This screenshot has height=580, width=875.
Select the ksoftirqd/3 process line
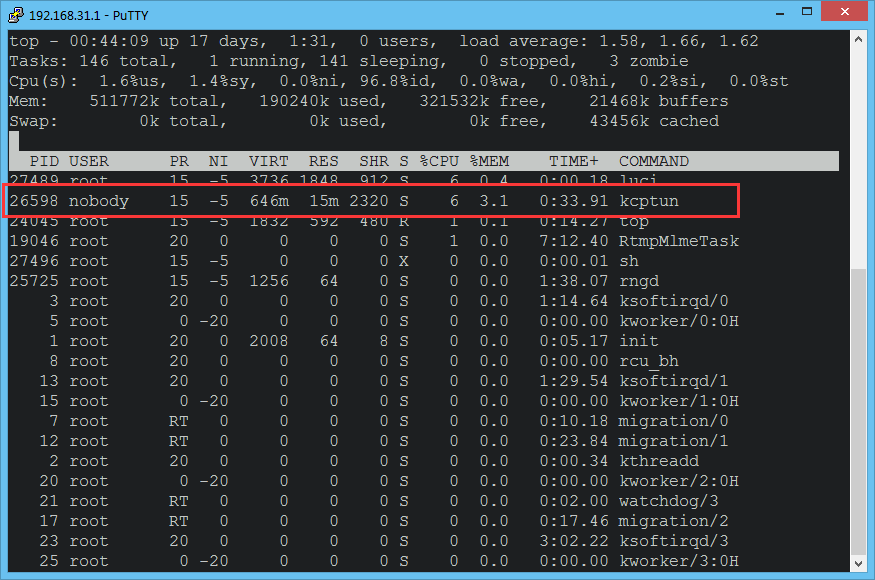(x=400, y=540)
